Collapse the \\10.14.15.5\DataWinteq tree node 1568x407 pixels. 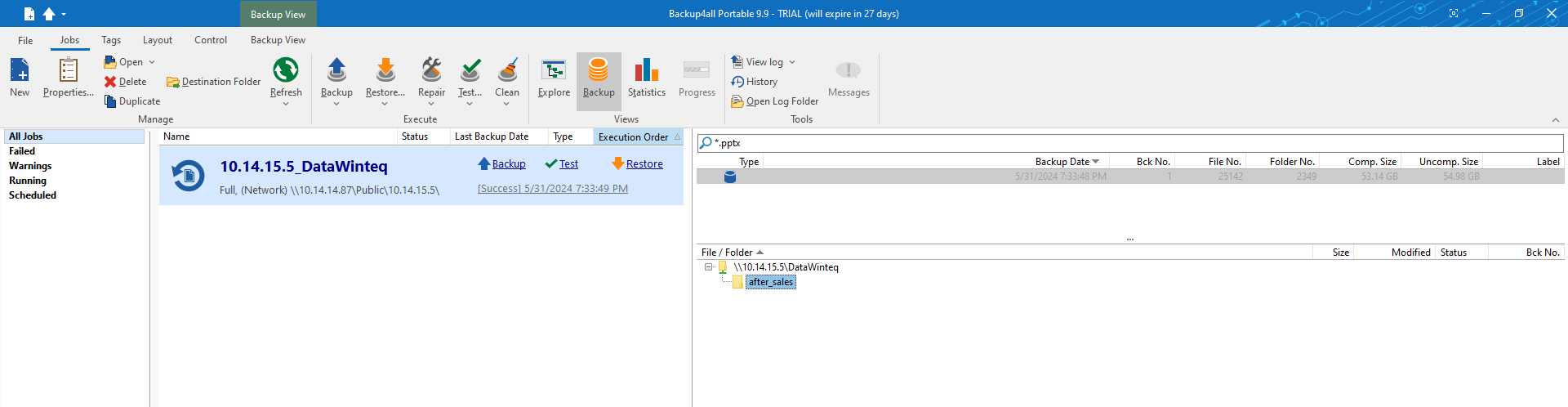coord(708,267)
